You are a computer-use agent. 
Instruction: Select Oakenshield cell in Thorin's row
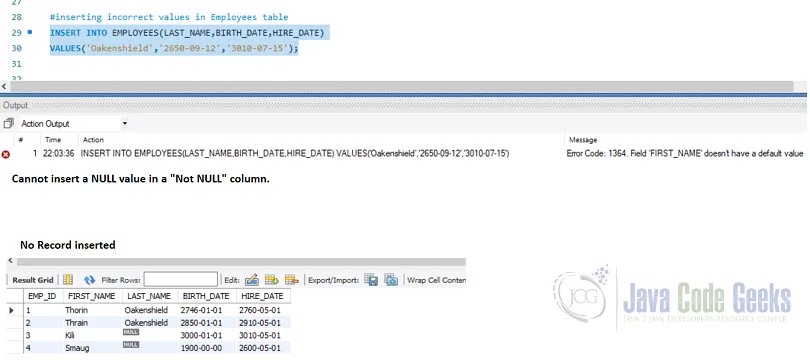pyautogui.click(x=150, y=310)
